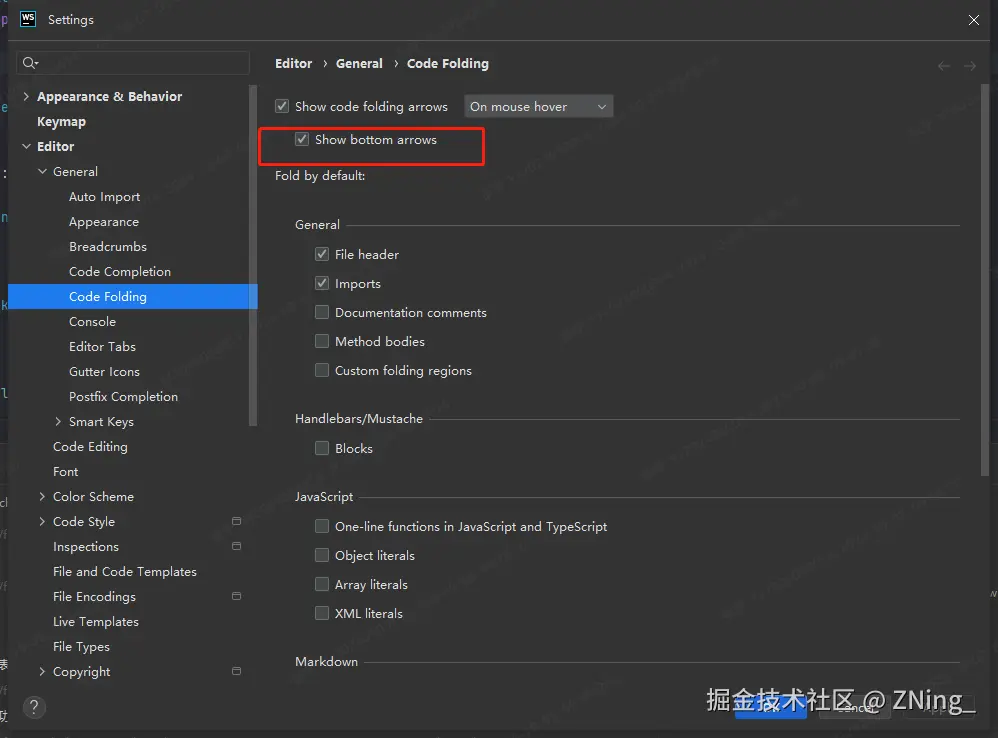Click the project-level icon beside Inspections
This screenshot has width=998, height=738.
236,546
